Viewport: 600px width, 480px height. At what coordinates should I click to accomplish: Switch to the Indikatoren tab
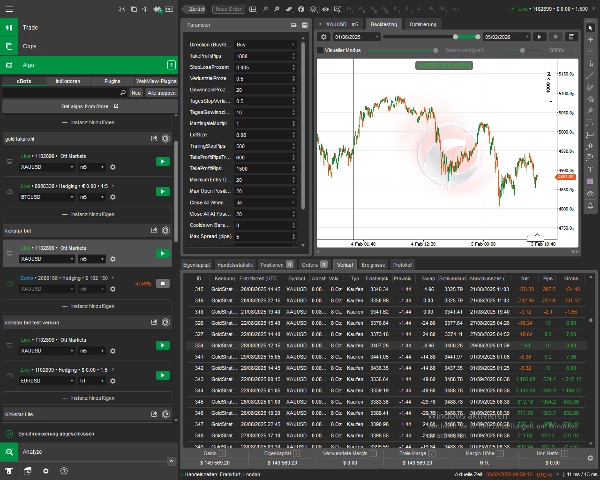(x=68, y=79)
